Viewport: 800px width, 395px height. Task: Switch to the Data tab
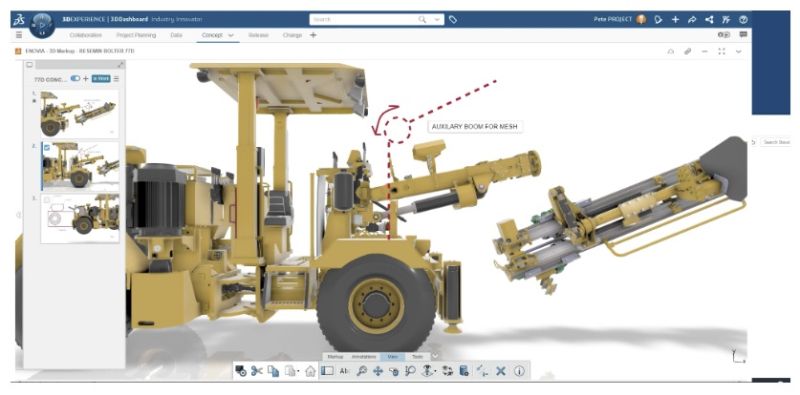point(177,35)
